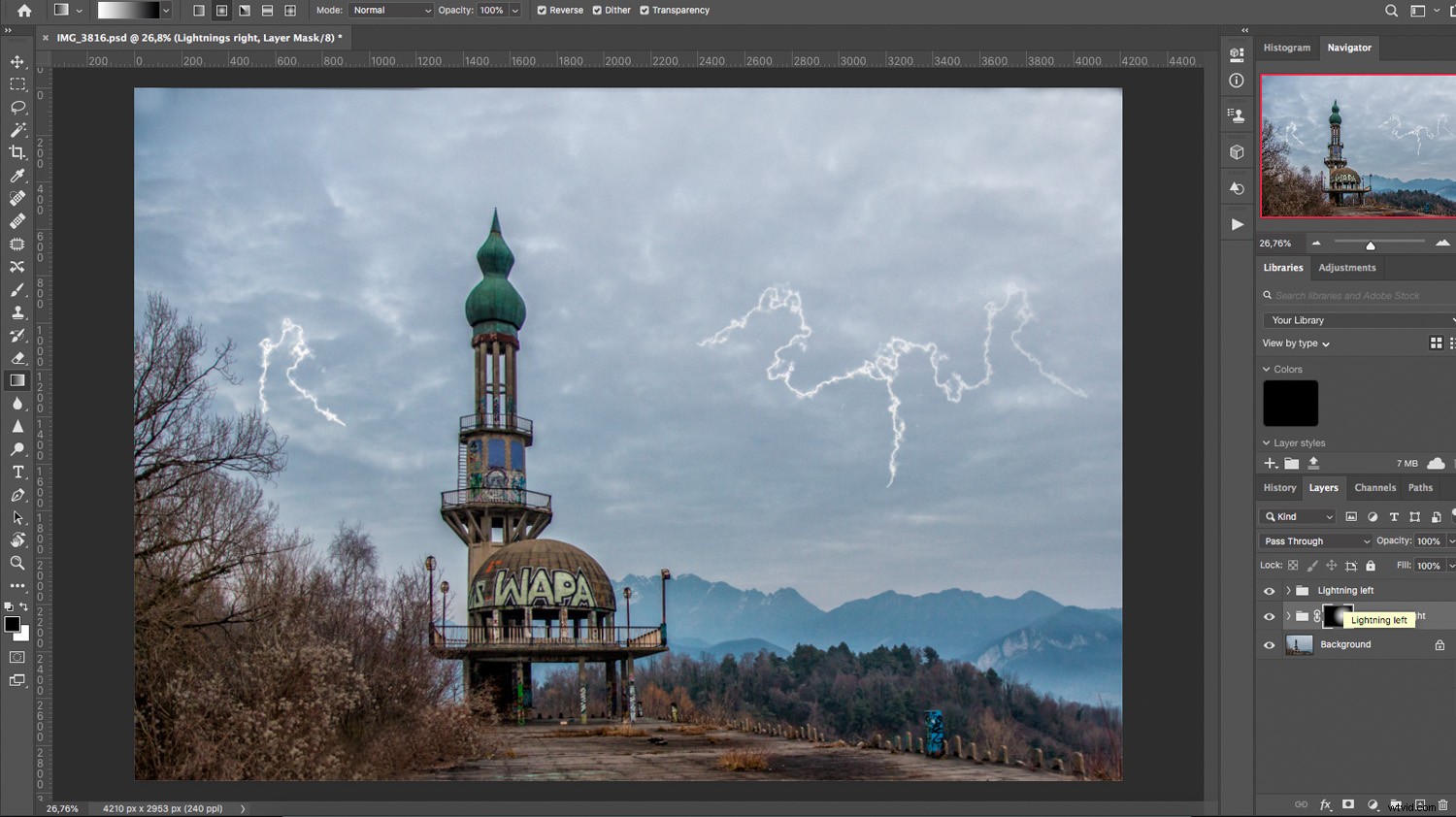The width and height of the screenshot is (1456, 817).
Task: Open the gradient Mode dropdown
Action: (391, 10)
